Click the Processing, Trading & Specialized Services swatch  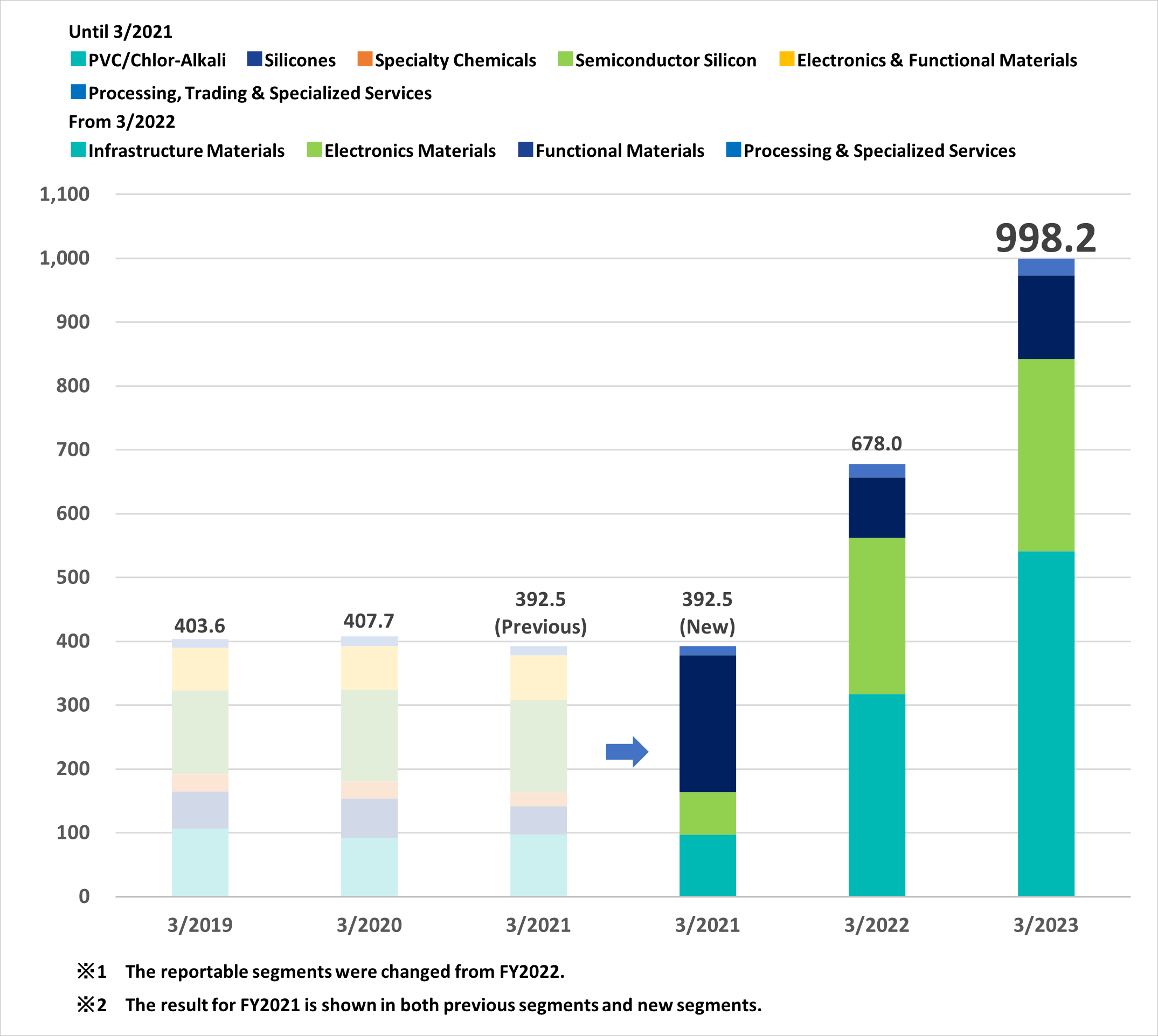point(78,92)
